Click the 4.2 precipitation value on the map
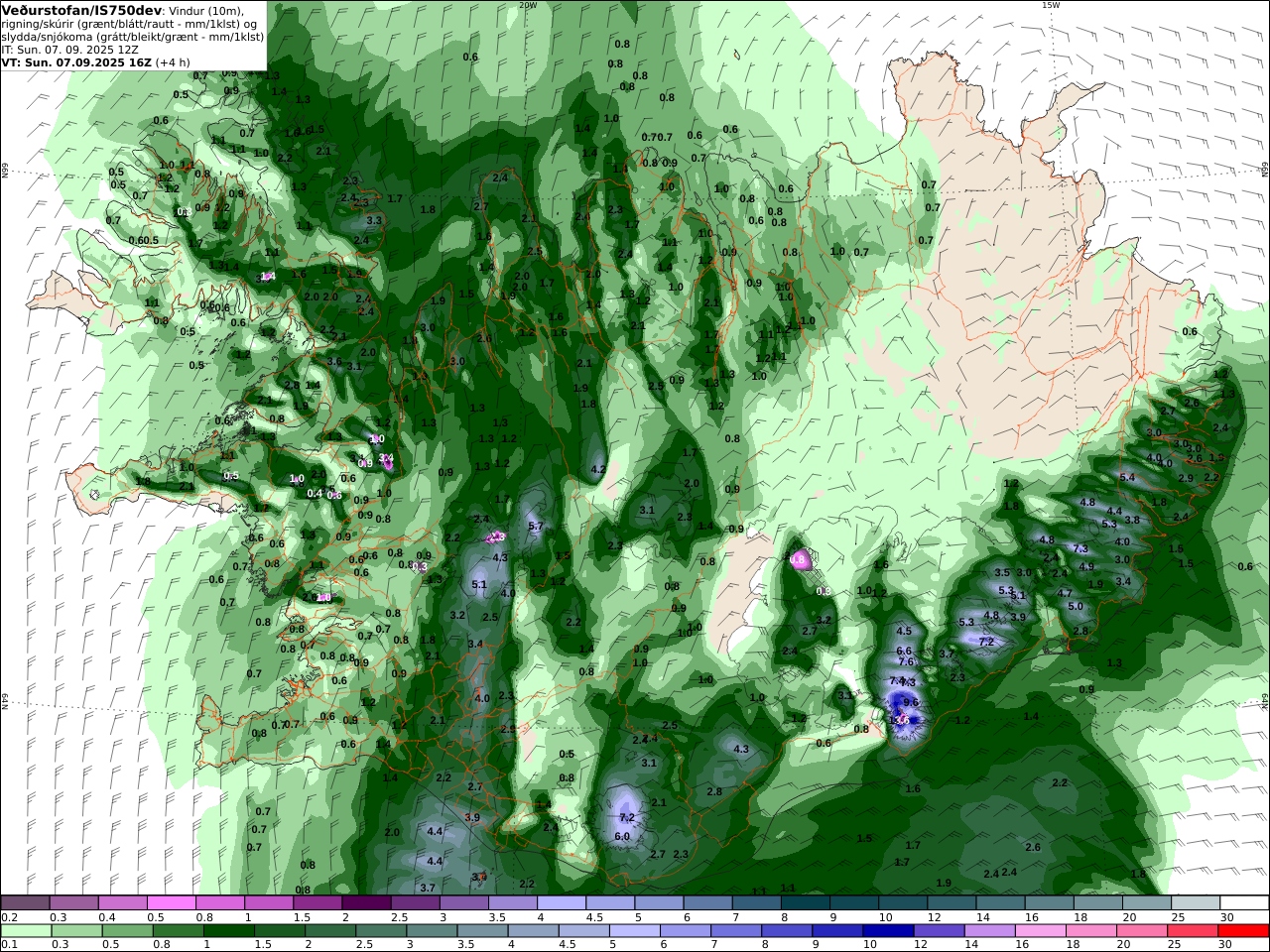Screen dimensions: 1270x952 pos(597,469)
